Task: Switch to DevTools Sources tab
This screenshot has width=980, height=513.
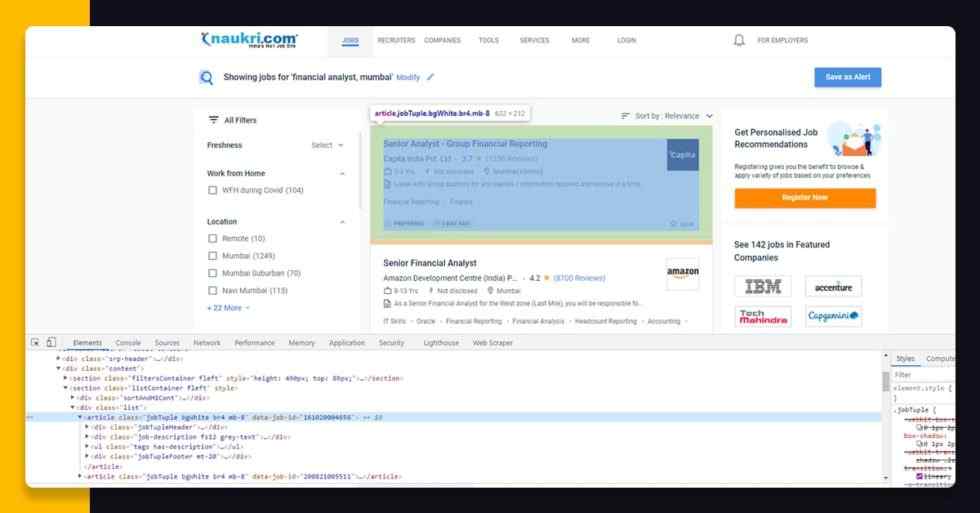Action: [x=167, y=343]
